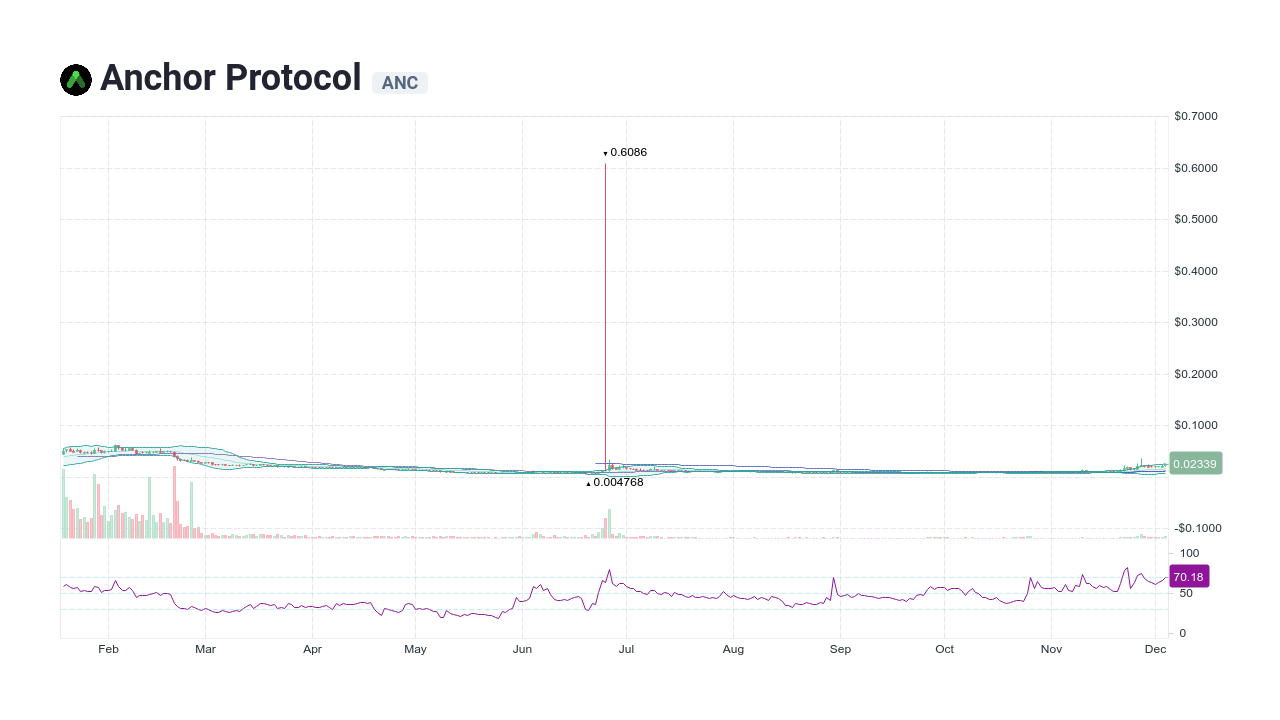Select the Feb label on the time axis
This screenshot has width=1280, height=720.
[x=108, y=649]
